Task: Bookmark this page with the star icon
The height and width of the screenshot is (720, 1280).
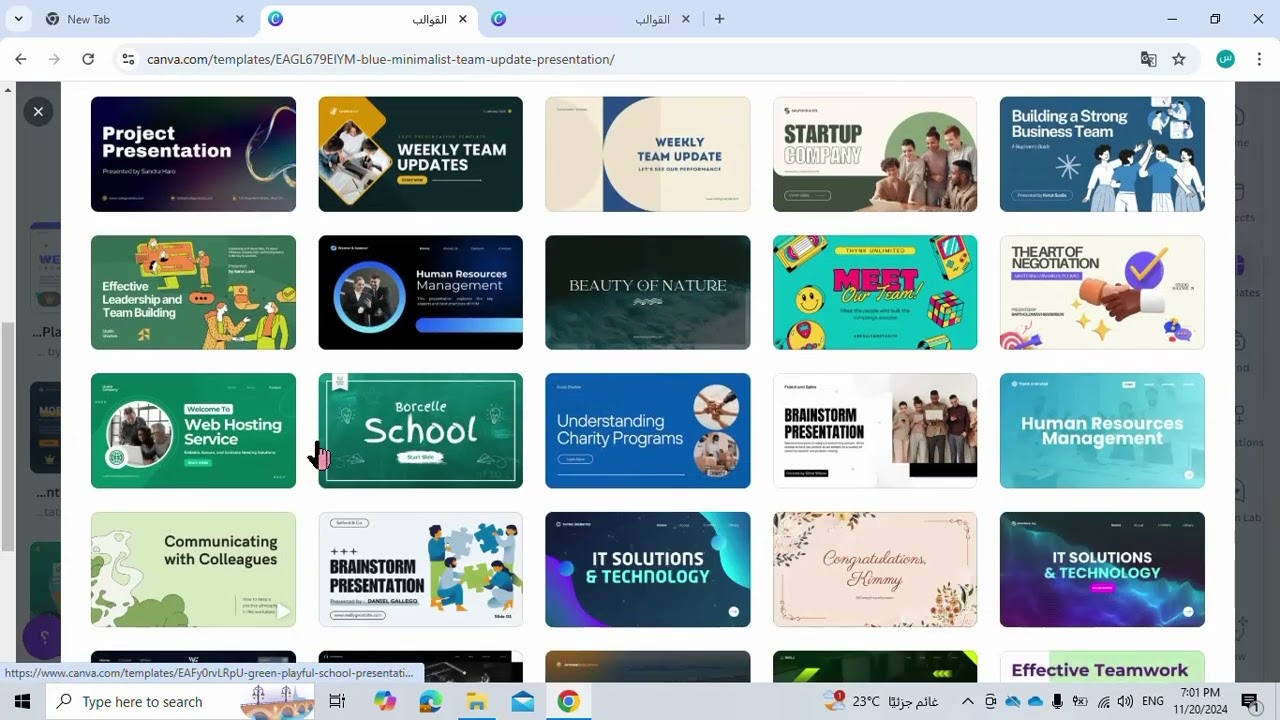Action: pos(1179,59)
